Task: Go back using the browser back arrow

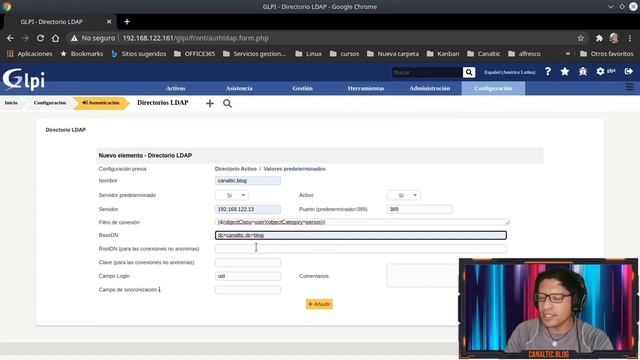Action: click(10, 38)
